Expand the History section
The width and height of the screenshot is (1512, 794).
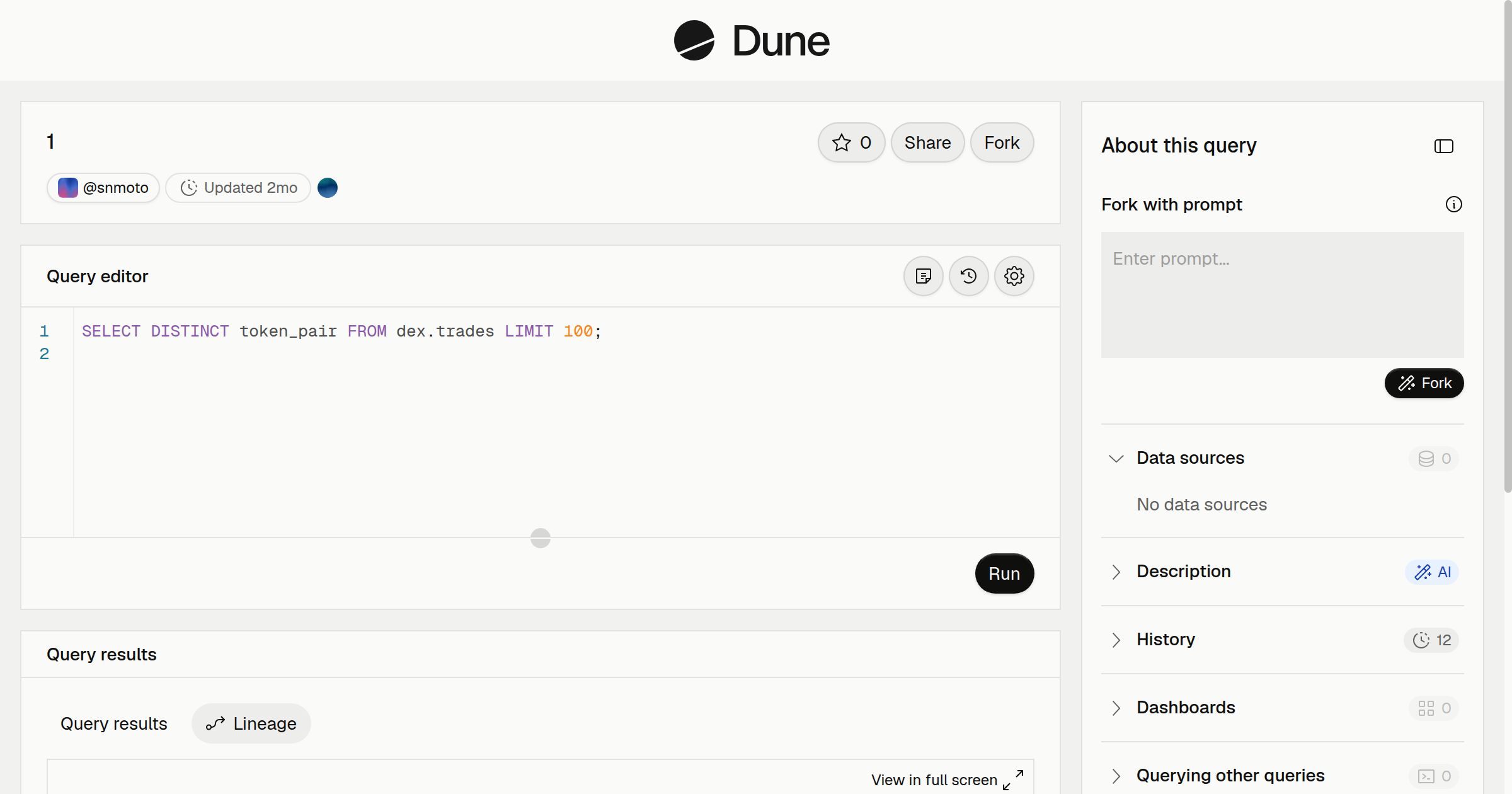tap(1116, 640)
